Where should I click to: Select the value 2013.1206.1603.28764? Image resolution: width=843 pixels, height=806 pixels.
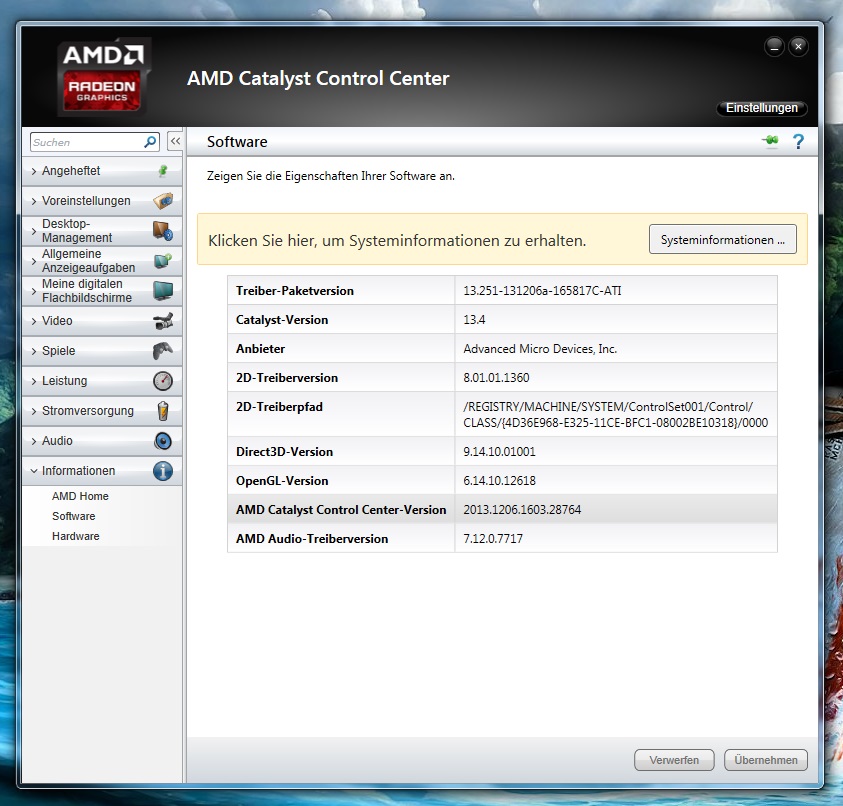click(x=522, y=510)
